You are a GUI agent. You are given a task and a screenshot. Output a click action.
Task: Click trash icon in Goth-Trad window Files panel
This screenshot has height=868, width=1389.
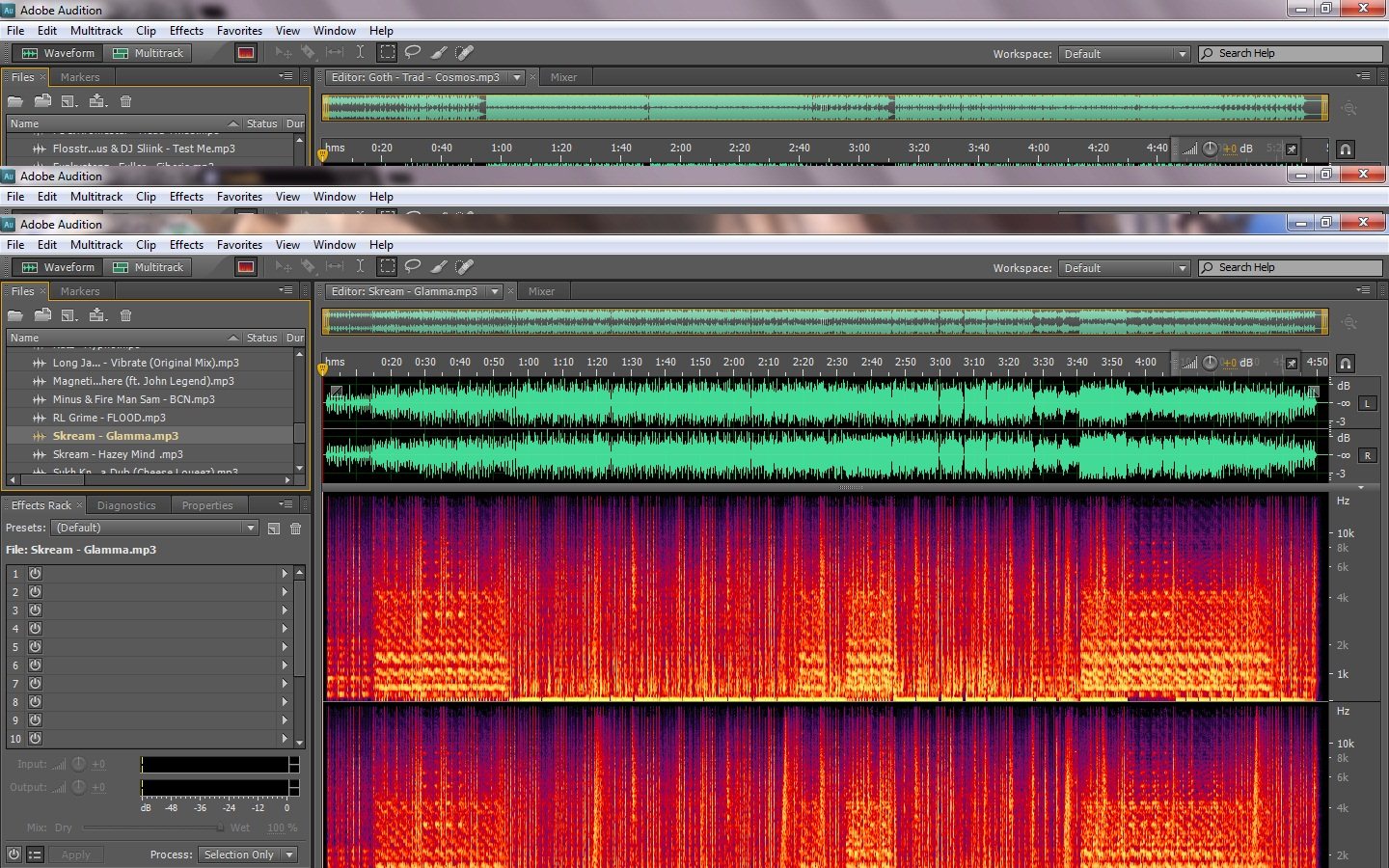click(125, 101)
